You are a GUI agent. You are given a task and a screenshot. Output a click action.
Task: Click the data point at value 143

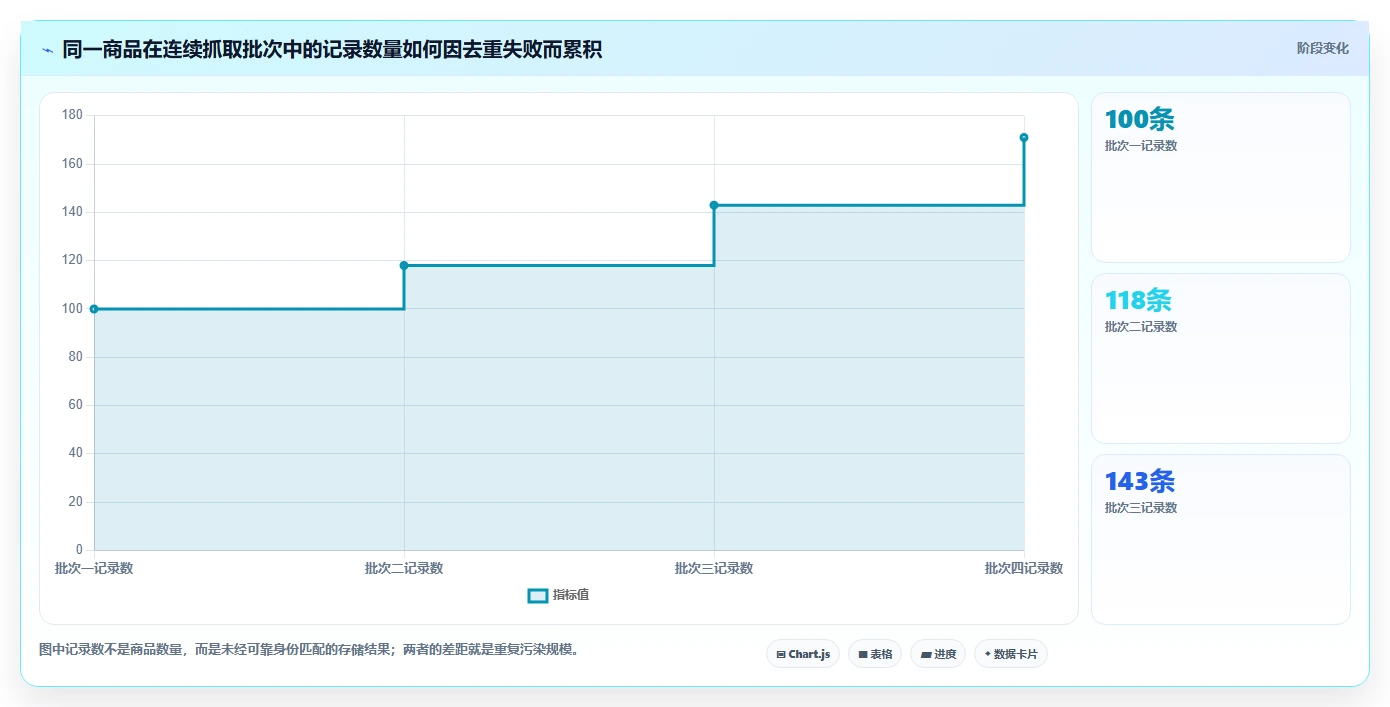click(714, 205)
